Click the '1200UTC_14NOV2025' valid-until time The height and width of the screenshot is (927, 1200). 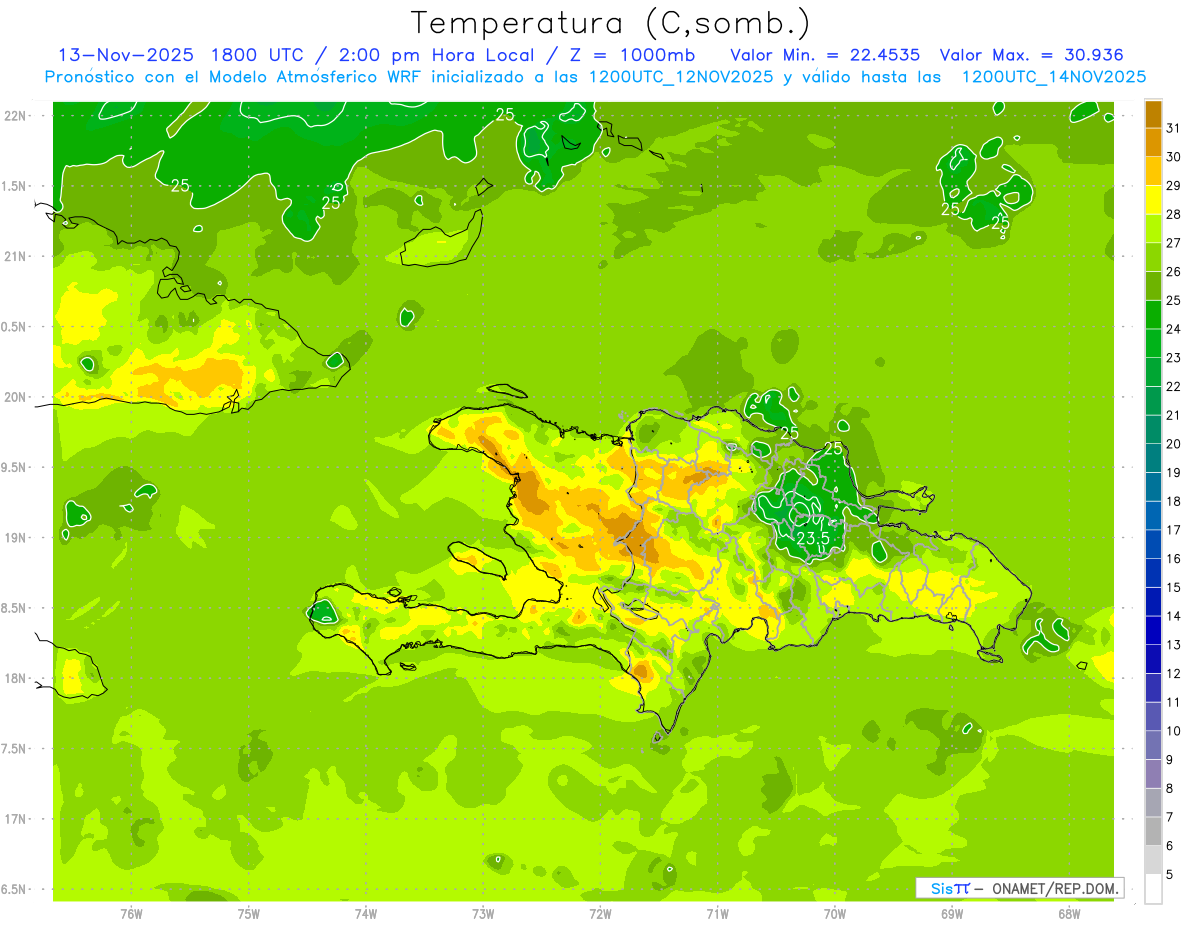coord(1053,76)
